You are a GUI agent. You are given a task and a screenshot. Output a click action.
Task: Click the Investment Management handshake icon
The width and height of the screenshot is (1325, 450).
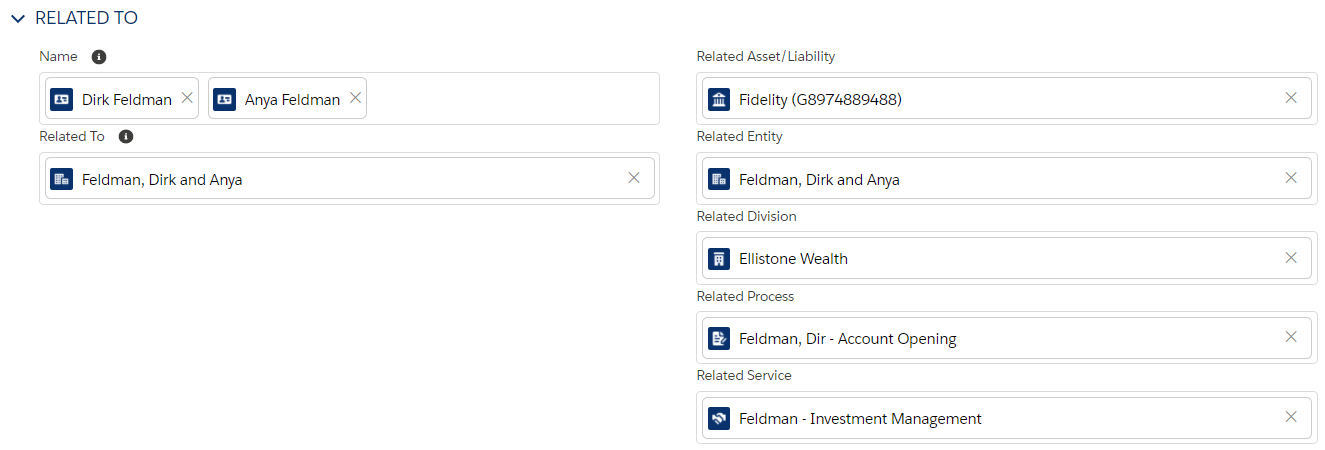(719, 418)
